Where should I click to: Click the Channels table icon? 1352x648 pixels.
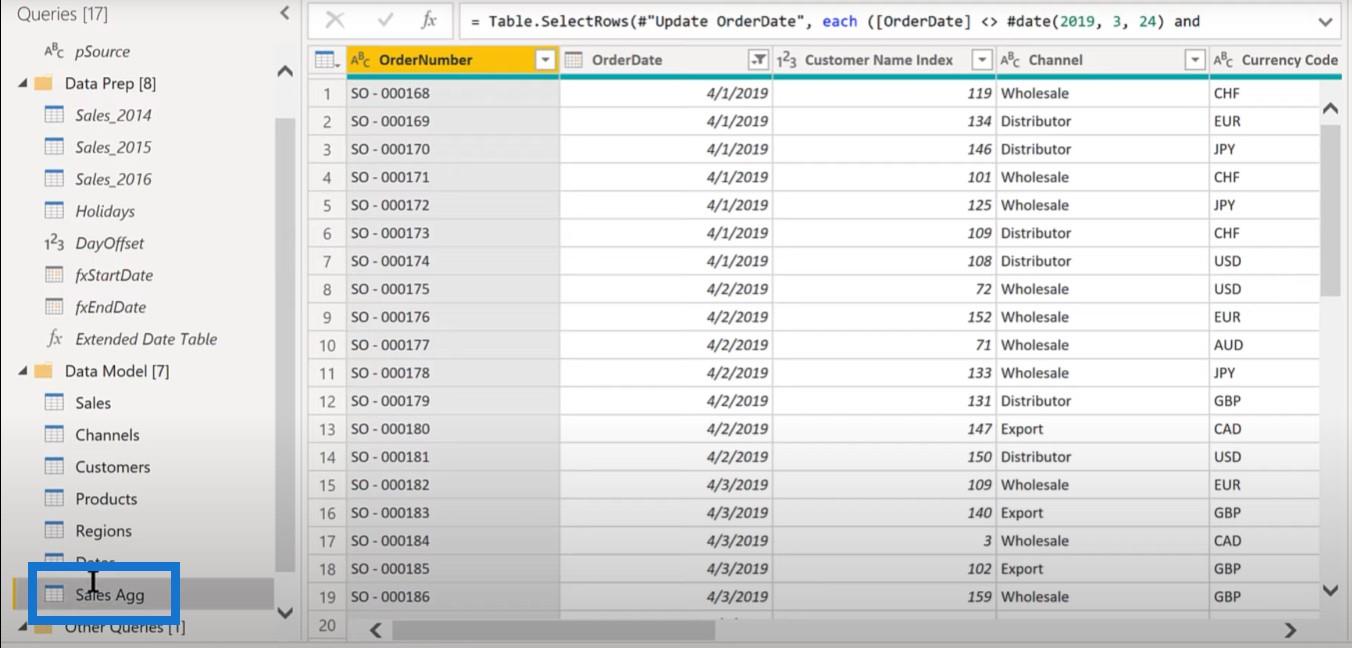point(54,434)
